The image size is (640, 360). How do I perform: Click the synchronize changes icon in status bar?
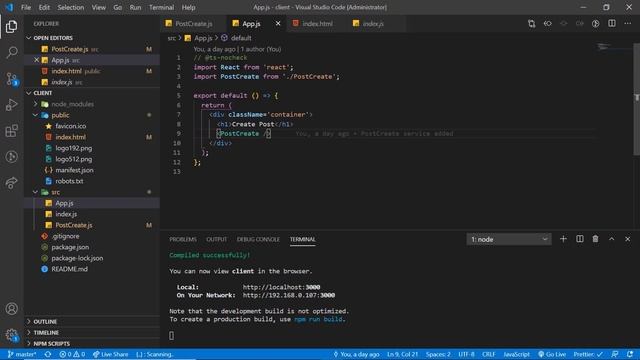(48, 354)
